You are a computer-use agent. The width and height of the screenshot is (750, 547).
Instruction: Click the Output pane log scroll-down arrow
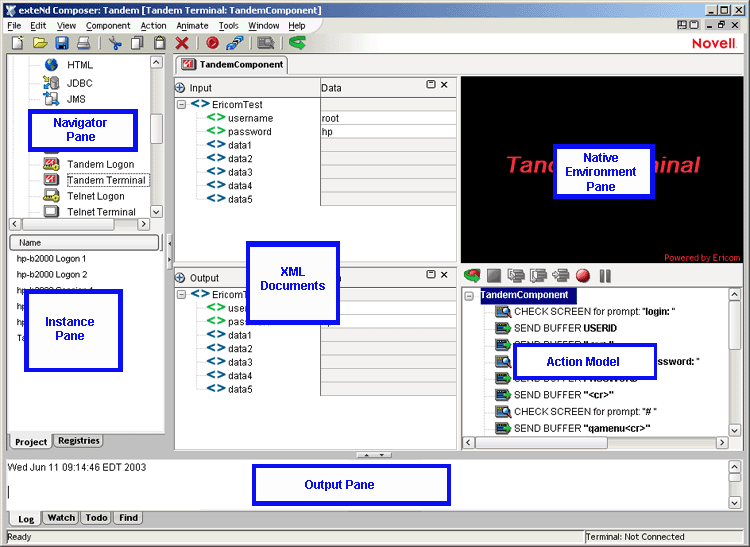[x=735, y=502]
